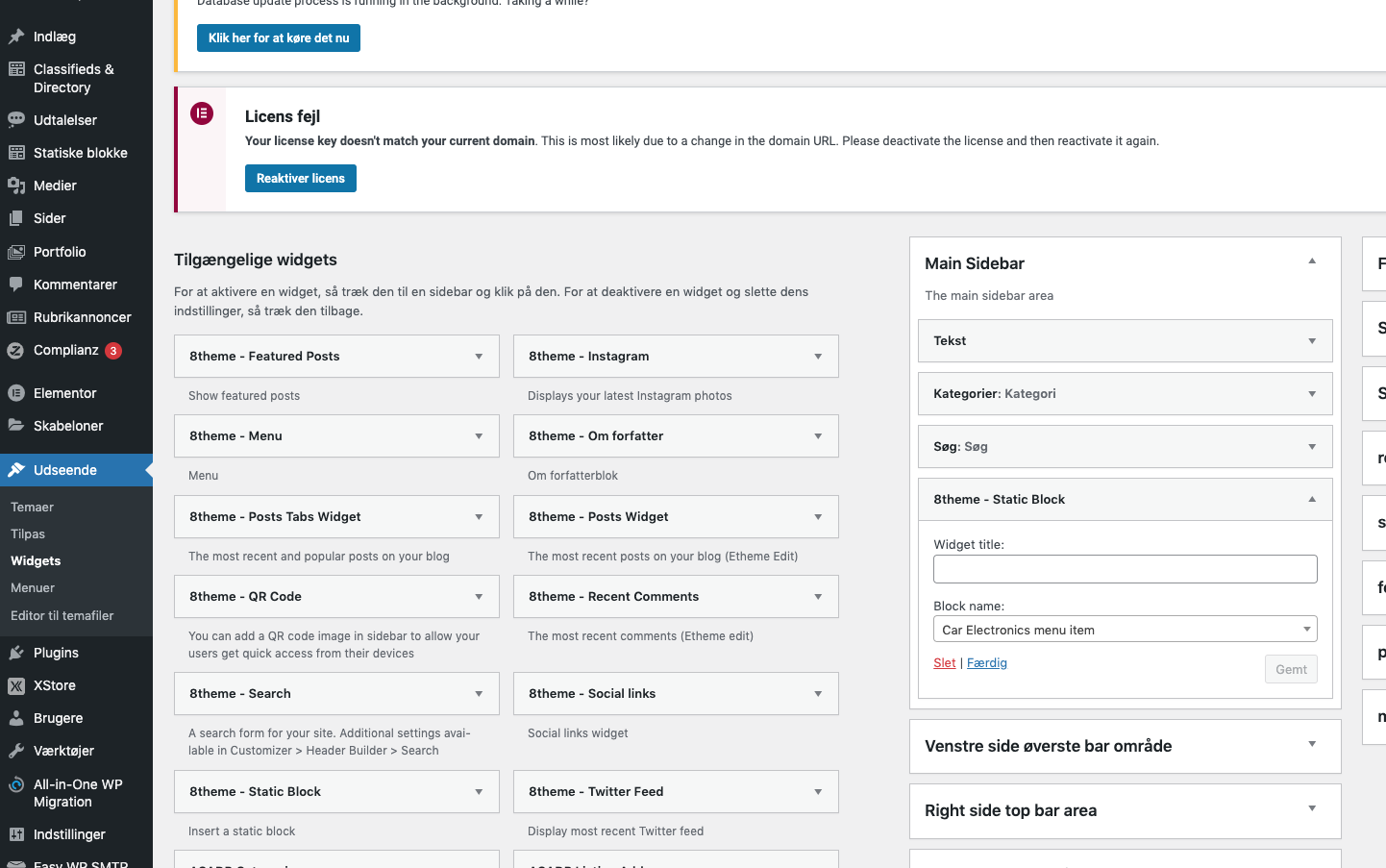Click the Værktøjer wrench icon
The width and height of the screenshot is (1386, 868).
coord(16,751)
